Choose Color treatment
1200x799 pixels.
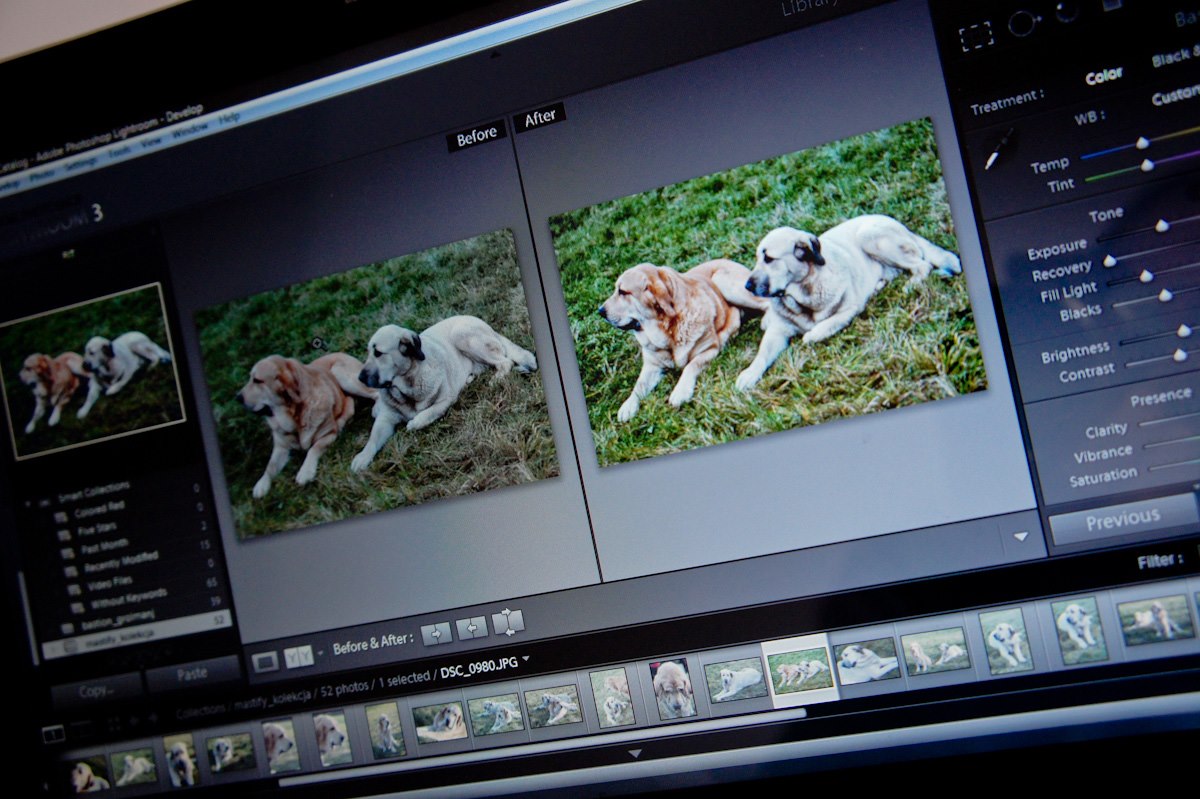tap(1104, 76)
